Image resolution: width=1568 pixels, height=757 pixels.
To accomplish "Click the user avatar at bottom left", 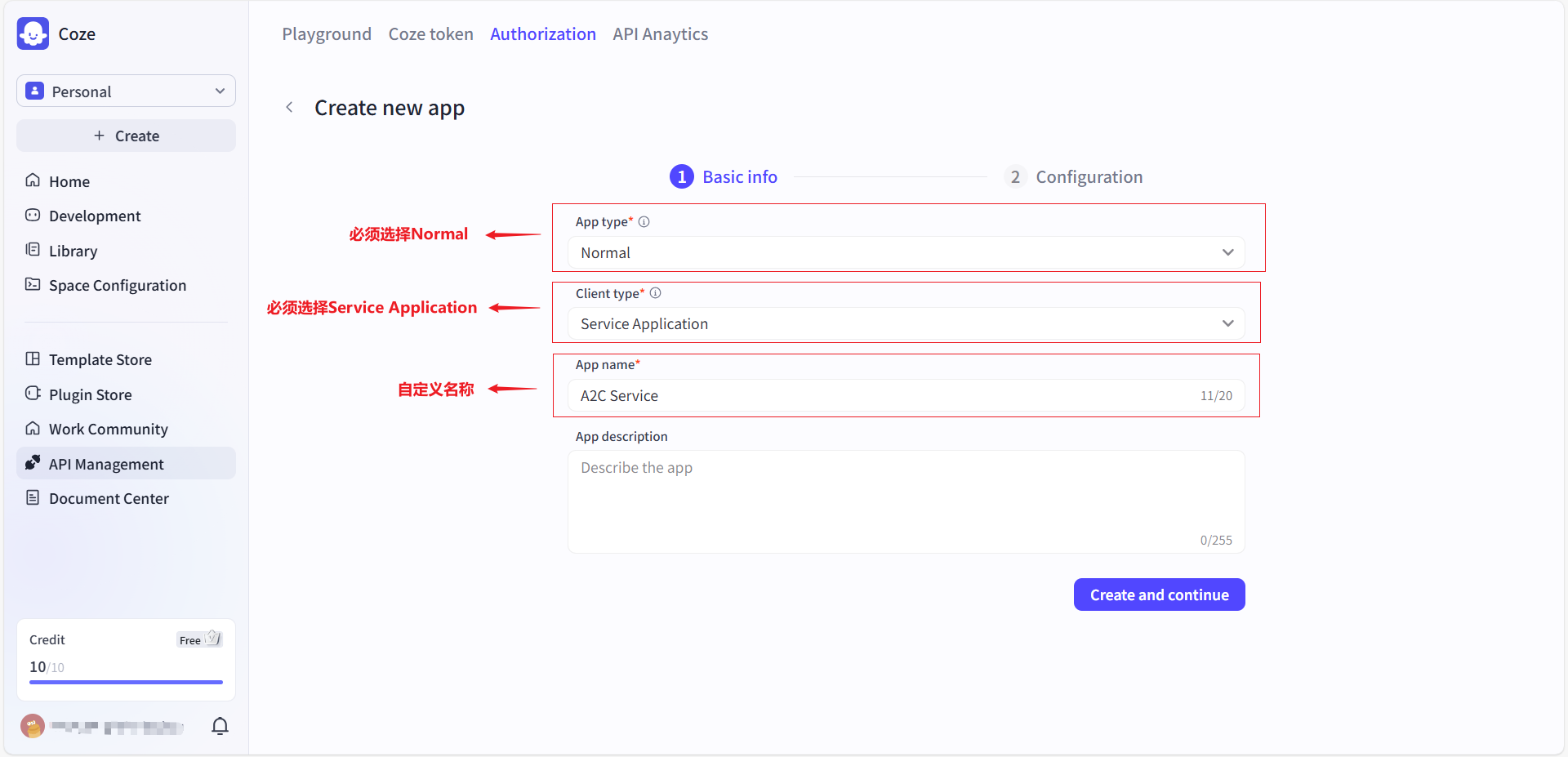I will pos(33,726).
